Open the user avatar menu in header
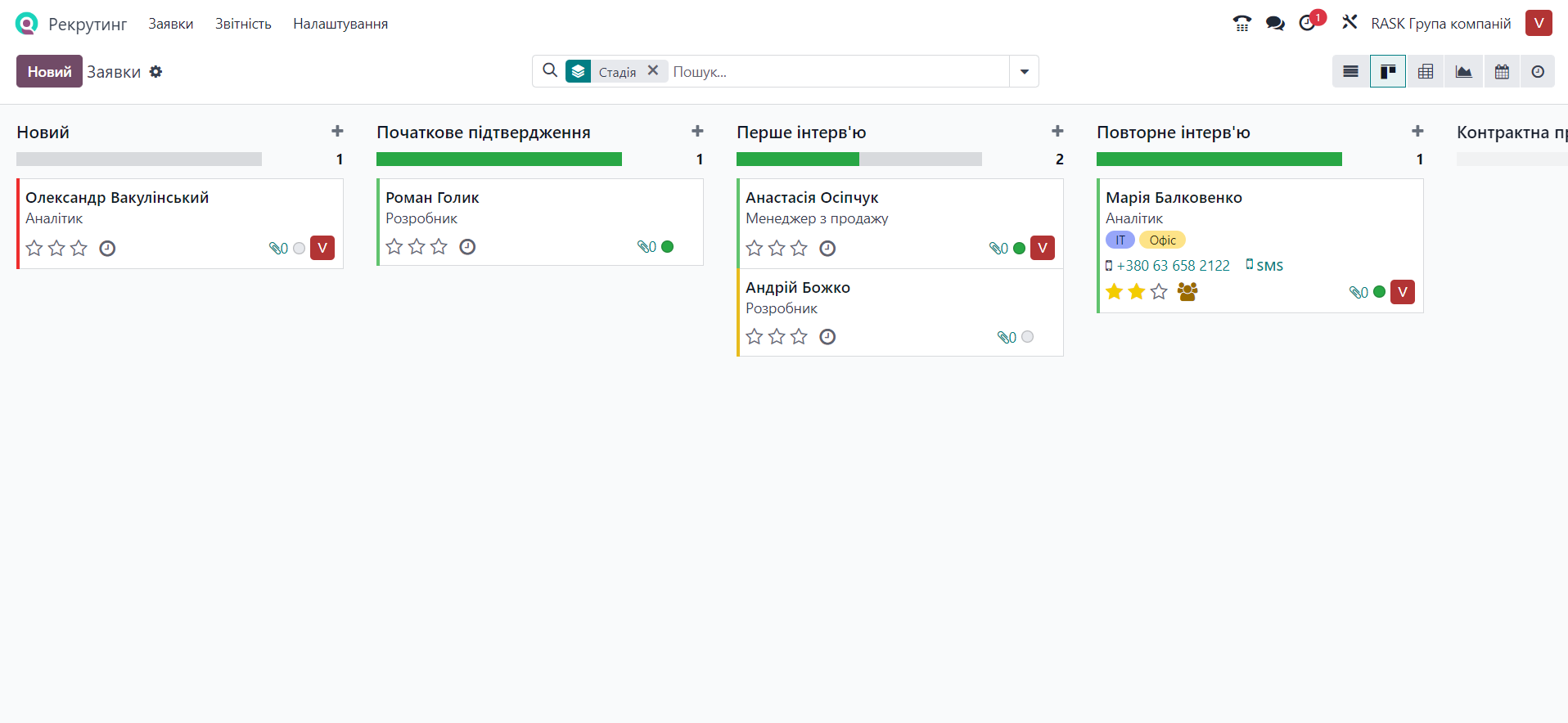1568x723 pixels. (1539, 23)
